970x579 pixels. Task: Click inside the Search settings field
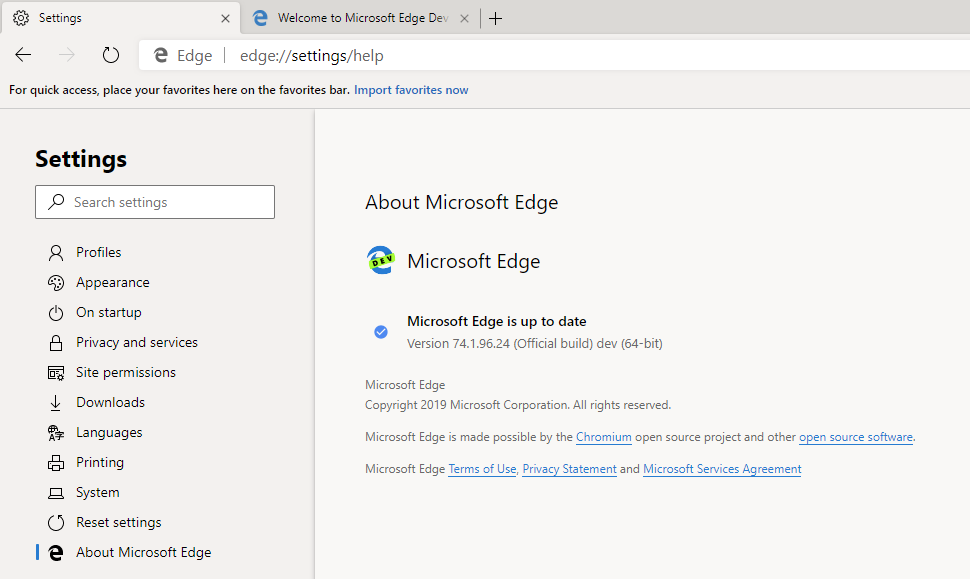pyautogui.click(x=155, y=202)
